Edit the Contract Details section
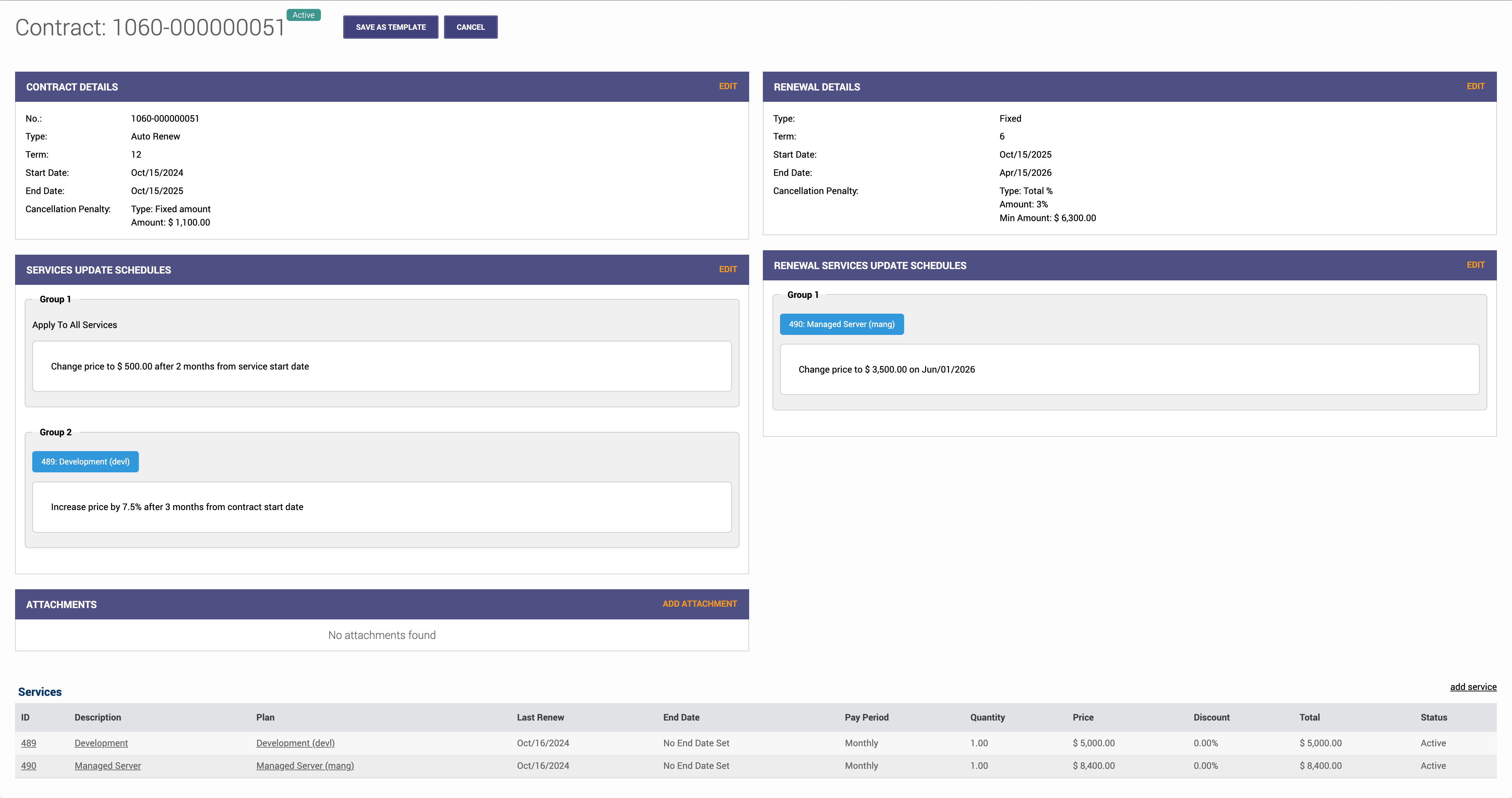1512x798 pixels. [727, 86]
